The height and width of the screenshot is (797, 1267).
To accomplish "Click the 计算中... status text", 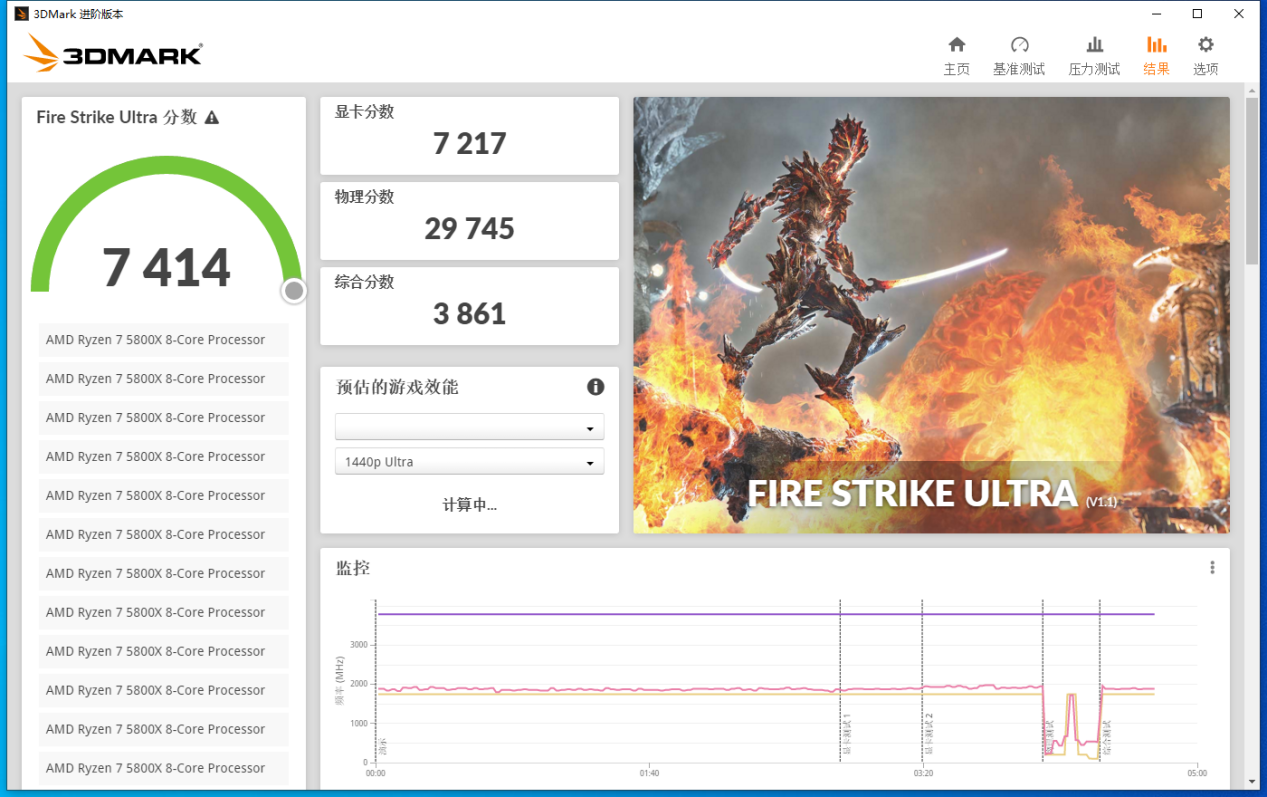I will click(469, 505).
